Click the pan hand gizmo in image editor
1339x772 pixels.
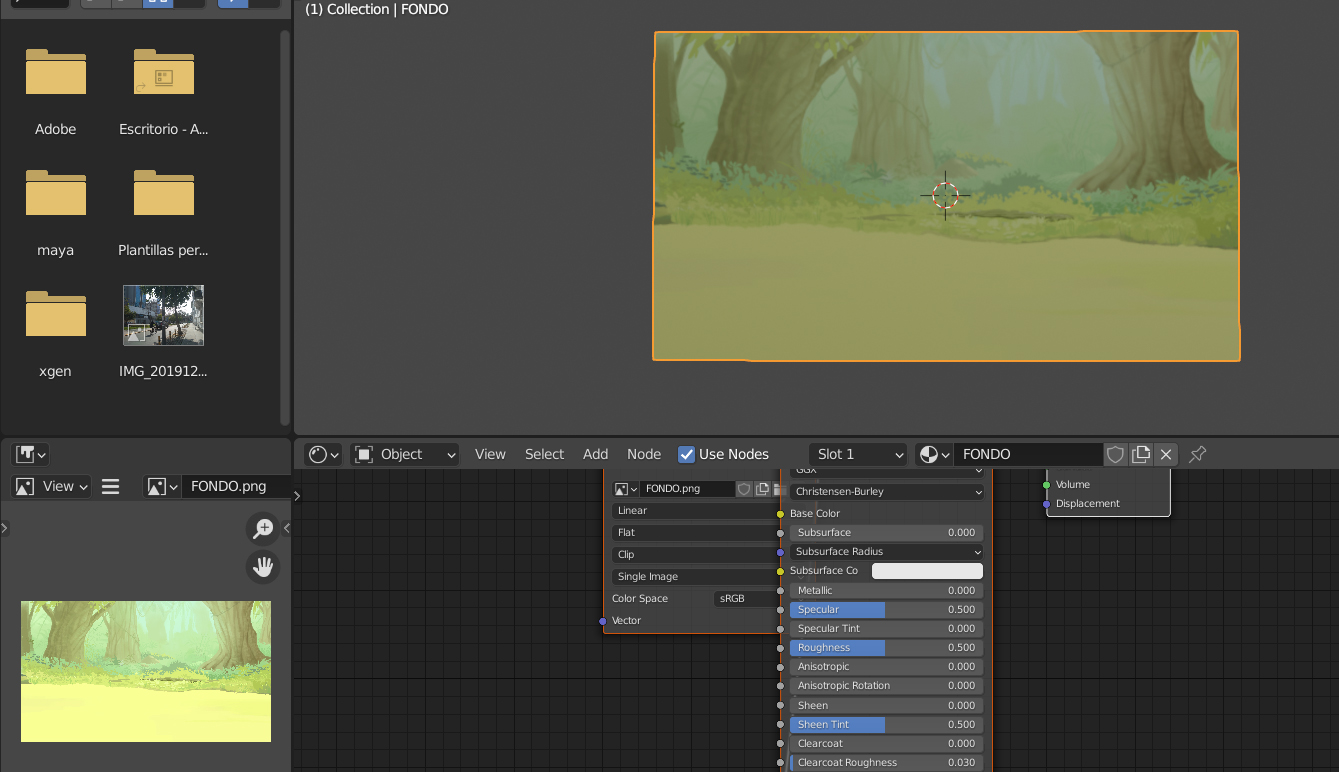pyautogui.click(x=263, y=567)
